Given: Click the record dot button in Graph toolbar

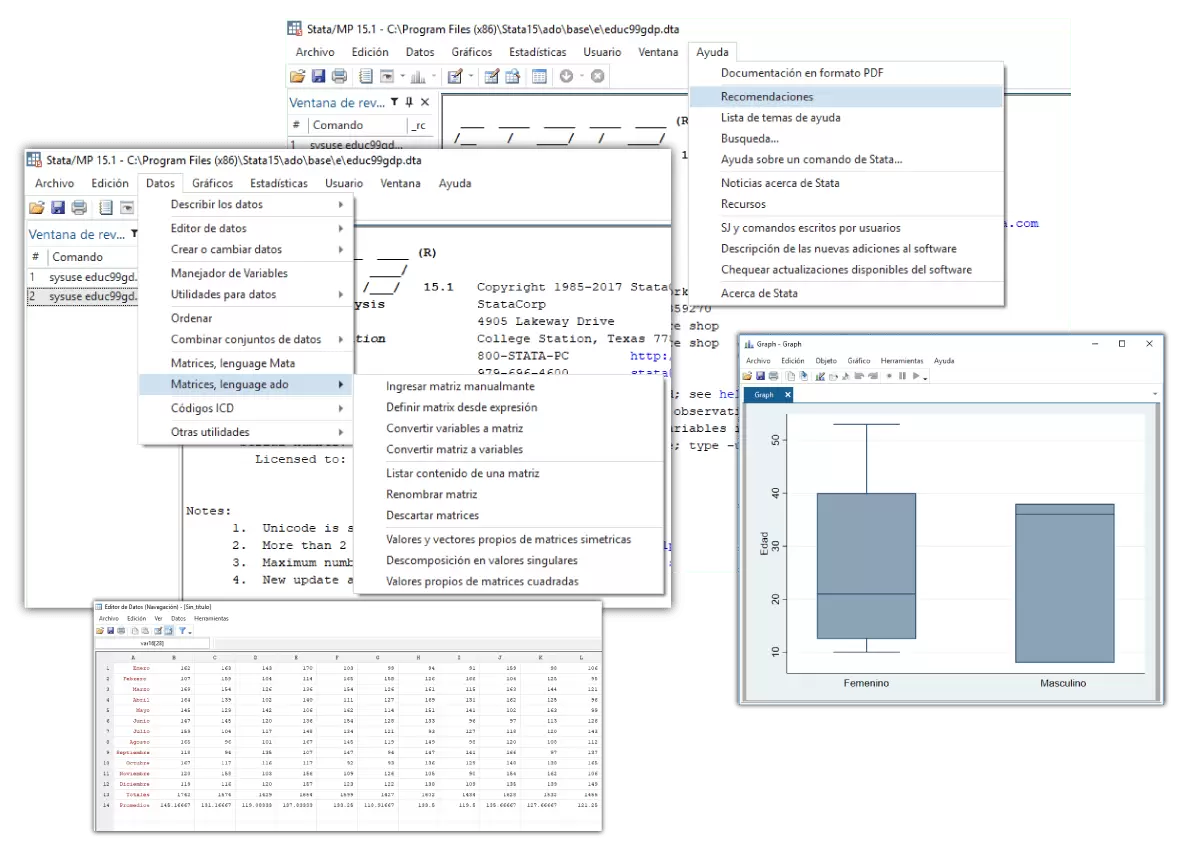Looking at the screenshot, I should click(x=889, y=376).
